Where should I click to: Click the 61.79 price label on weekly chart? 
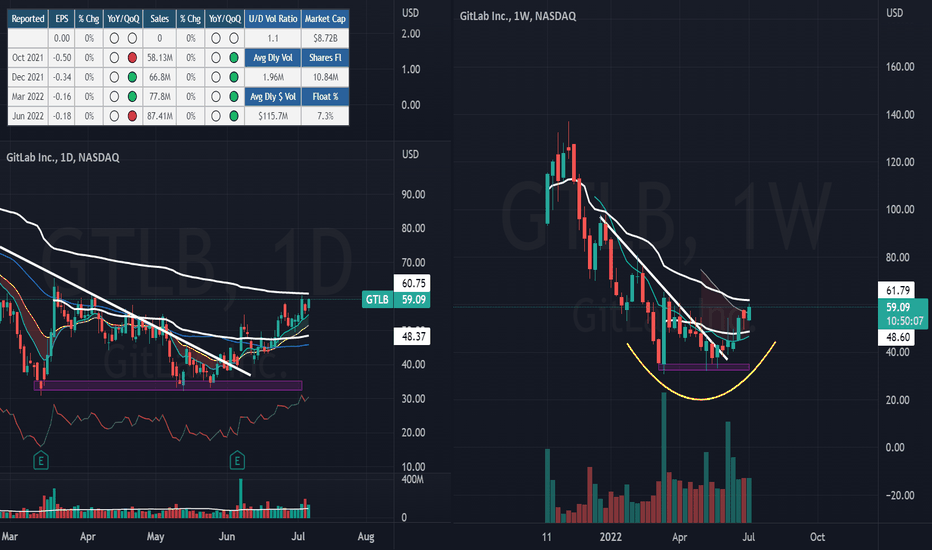[898, 290]
